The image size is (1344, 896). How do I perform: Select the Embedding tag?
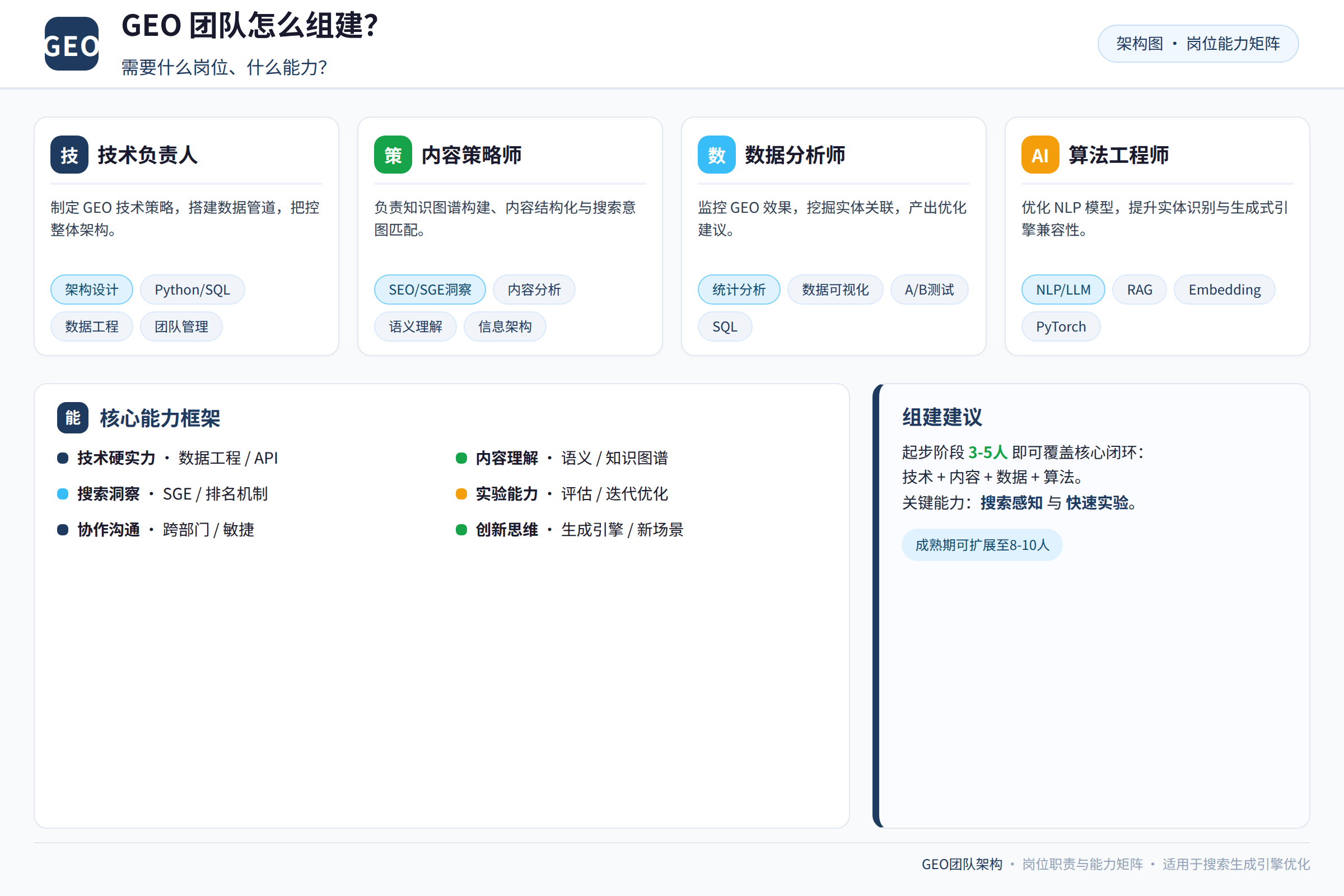[1225, 290]
